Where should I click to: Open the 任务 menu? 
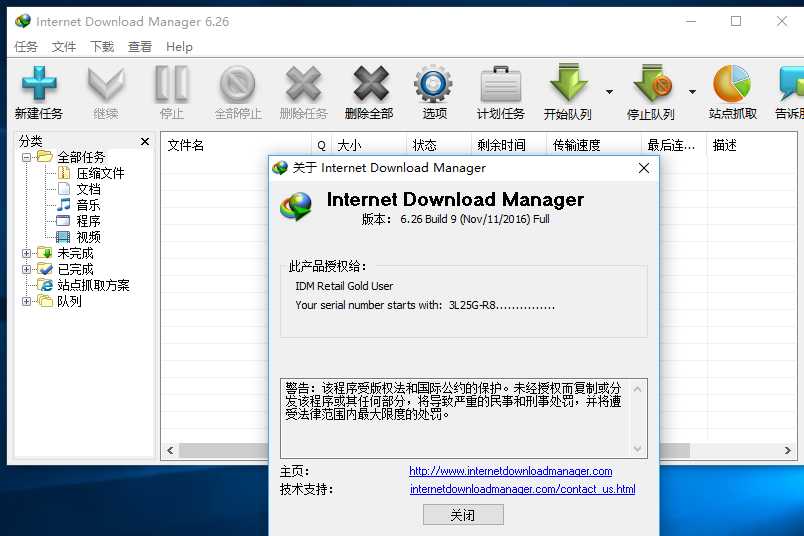[26, 47]
